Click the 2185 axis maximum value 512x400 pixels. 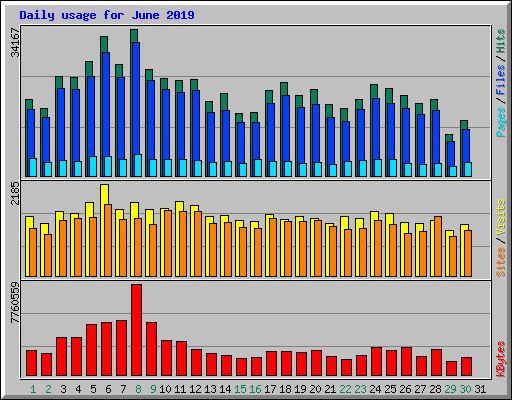pyautogui.click(x=15, y=193)
